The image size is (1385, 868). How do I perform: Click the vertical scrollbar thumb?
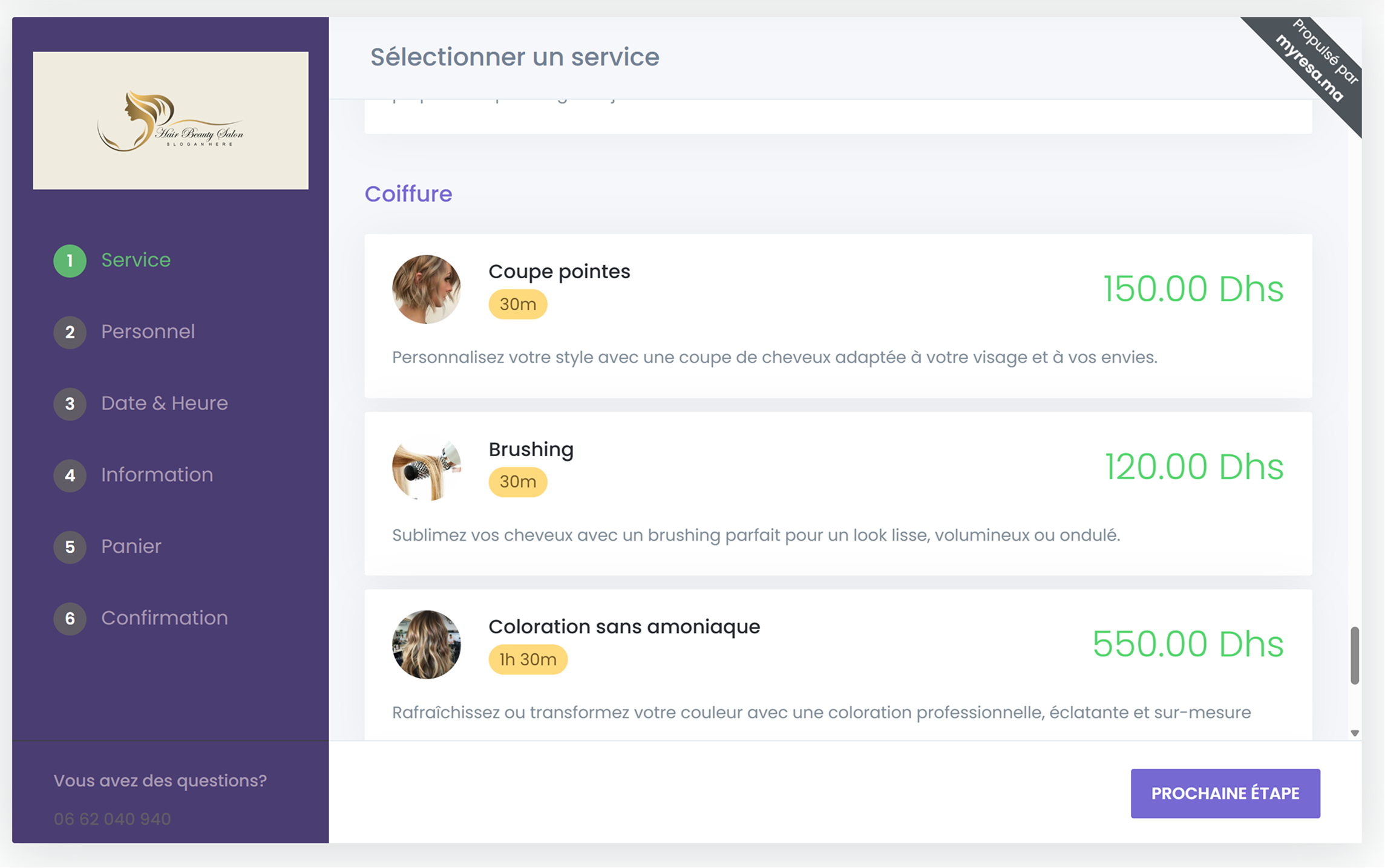tap(1355, 656)
